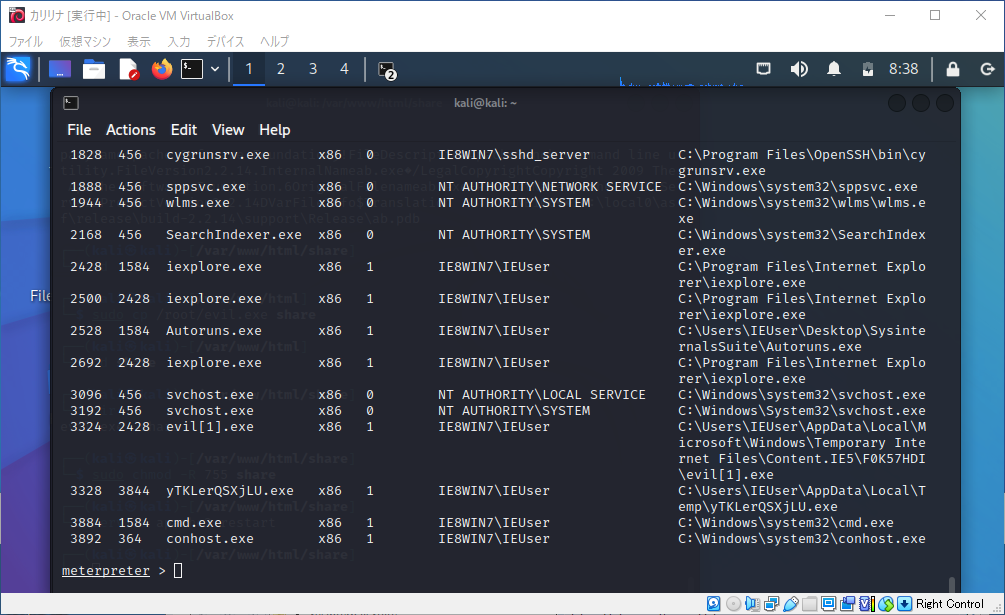Screen dimensions: 1005x615
Task: Click VirtualBox keyboard capture arrow icon
Action: pos(904,603)
